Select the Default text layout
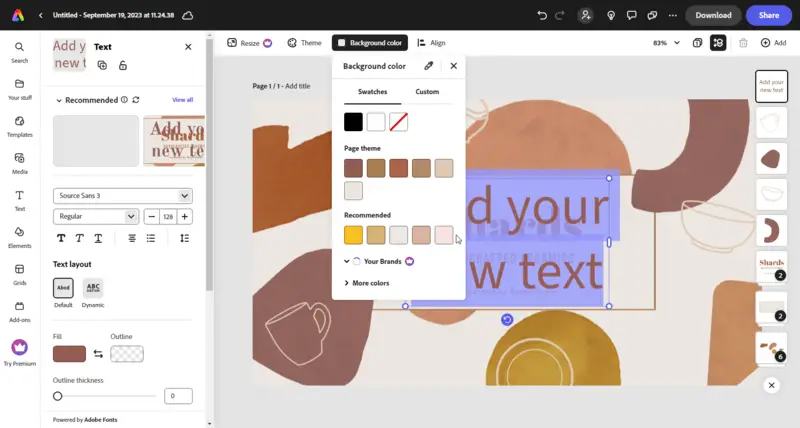The width and height of the screenshot is (800, 428). (x=63, y=288)
